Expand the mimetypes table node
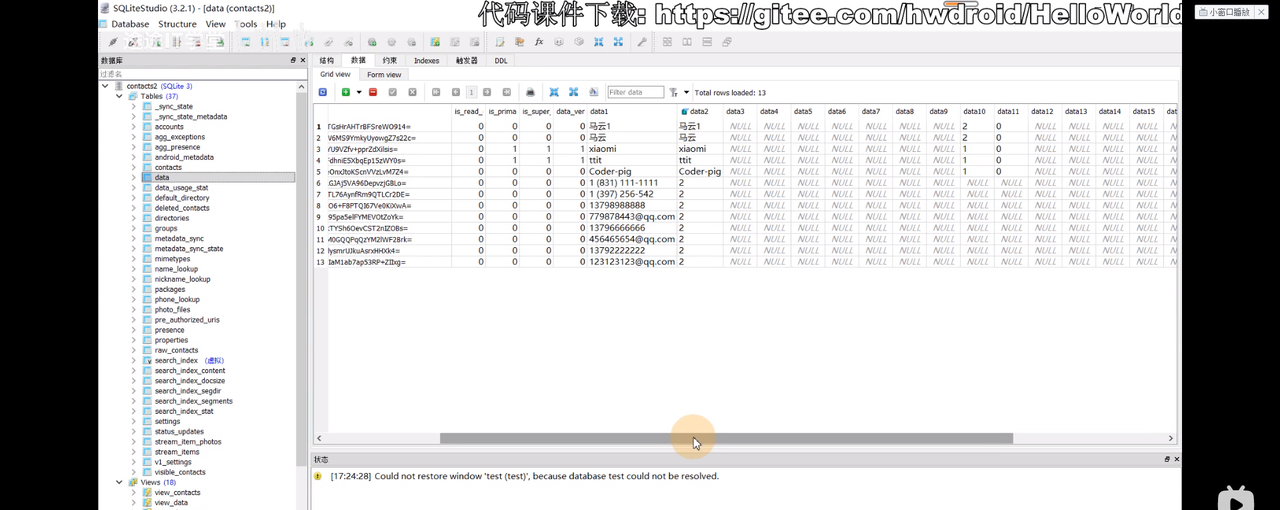 (133, 259)
